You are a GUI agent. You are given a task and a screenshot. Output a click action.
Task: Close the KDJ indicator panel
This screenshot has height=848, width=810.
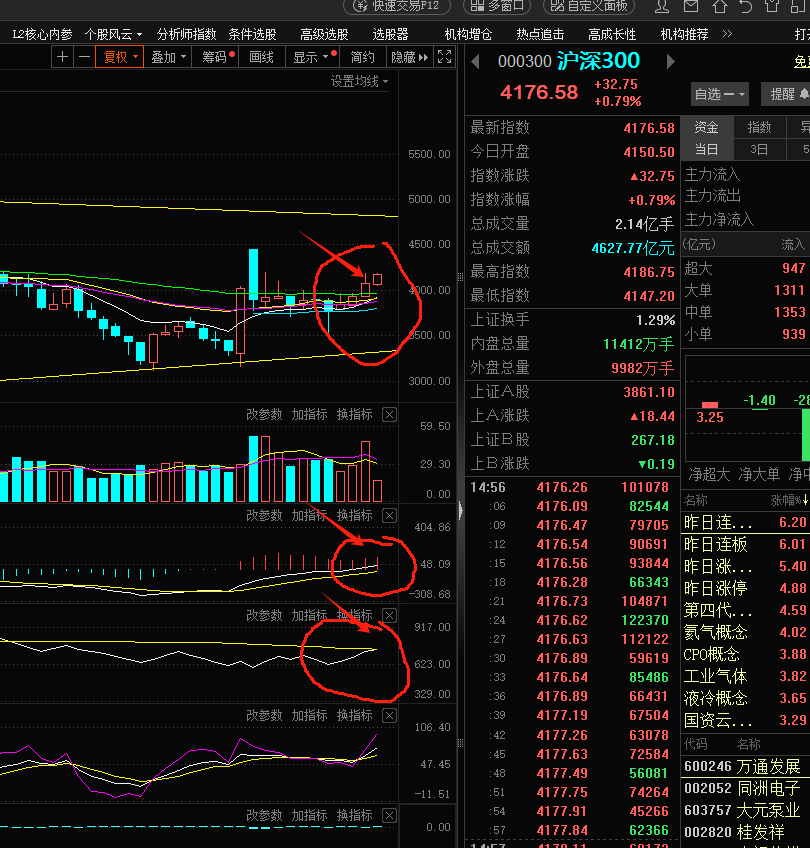pyautogui.click(x=389, y=716)
